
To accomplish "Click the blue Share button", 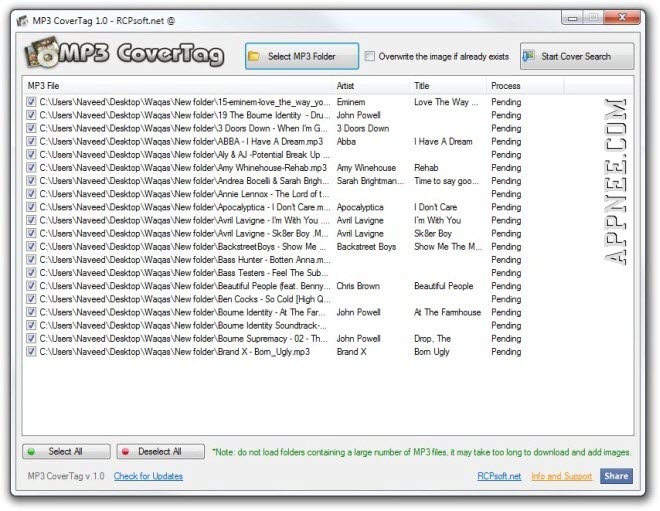I will [616, 476].
